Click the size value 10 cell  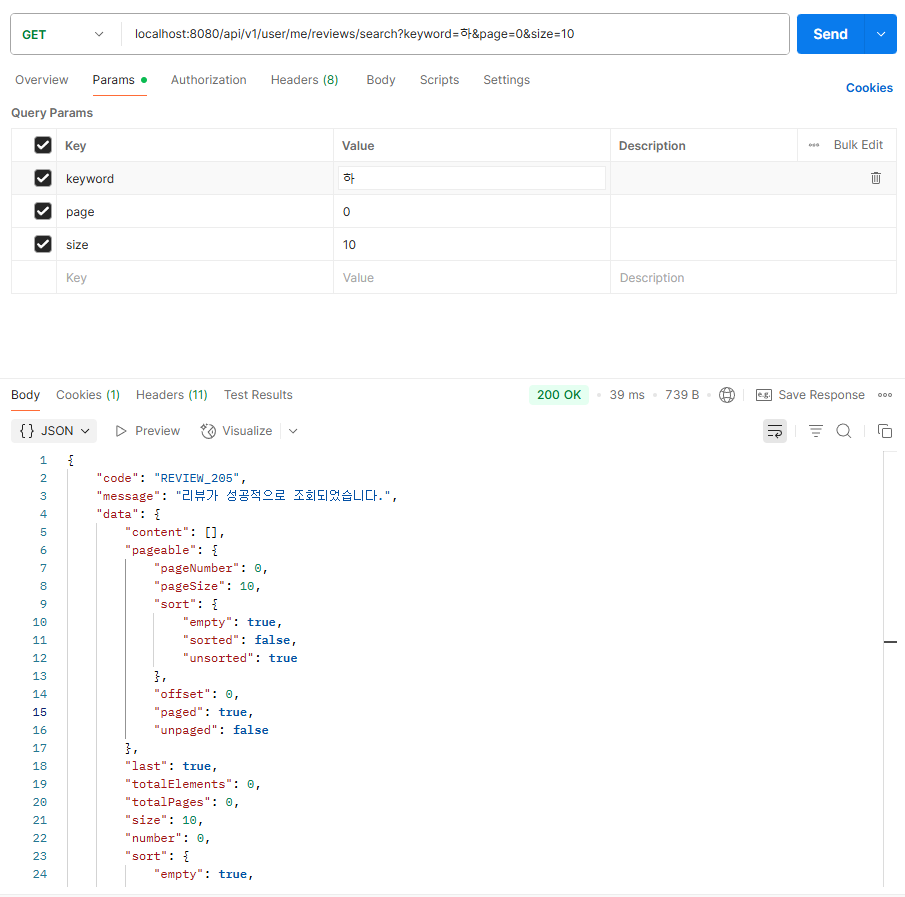(472, 244)
